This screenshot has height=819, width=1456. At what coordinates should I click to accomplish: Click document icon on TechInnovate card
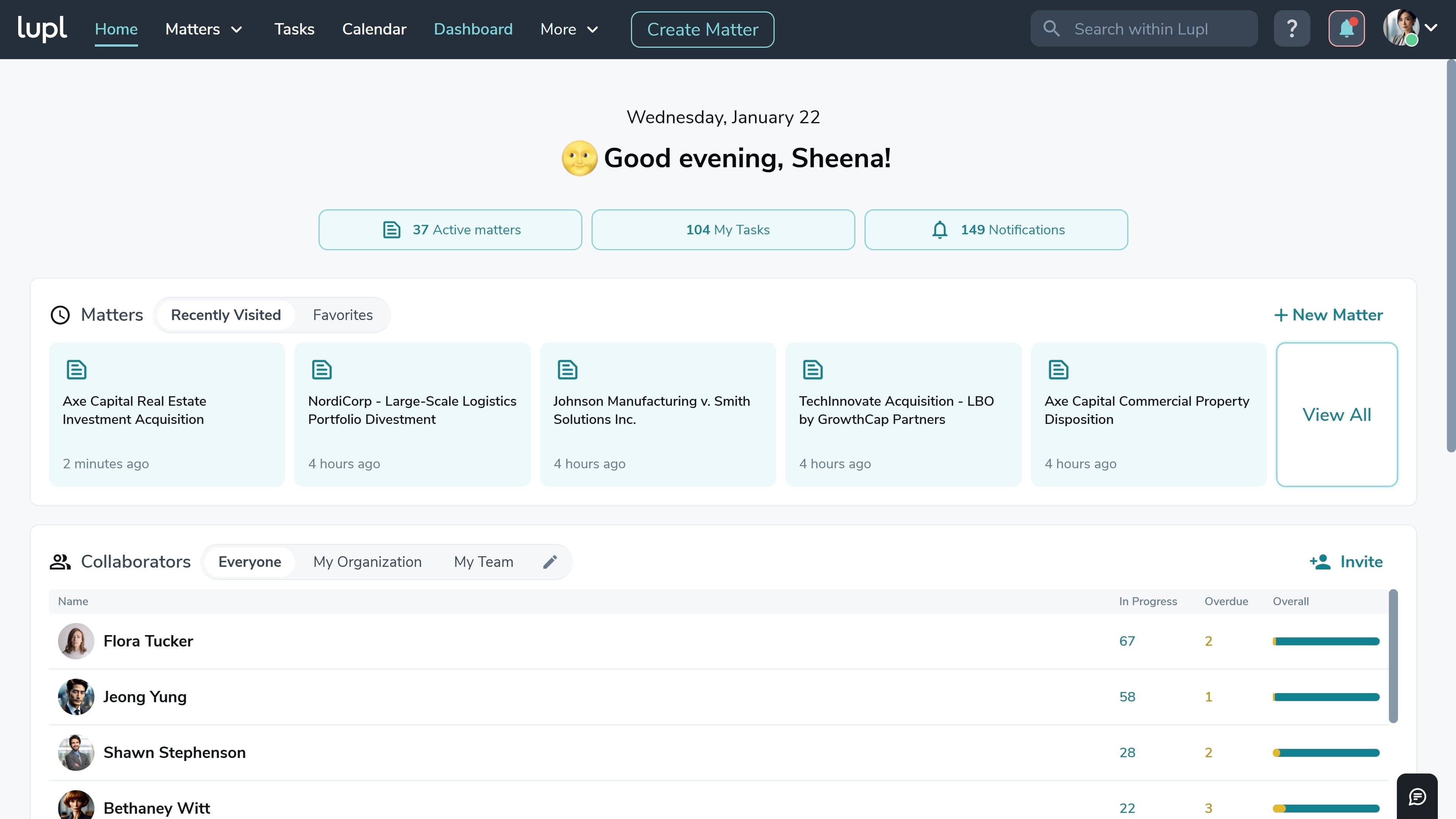click(x=813, y=370)
